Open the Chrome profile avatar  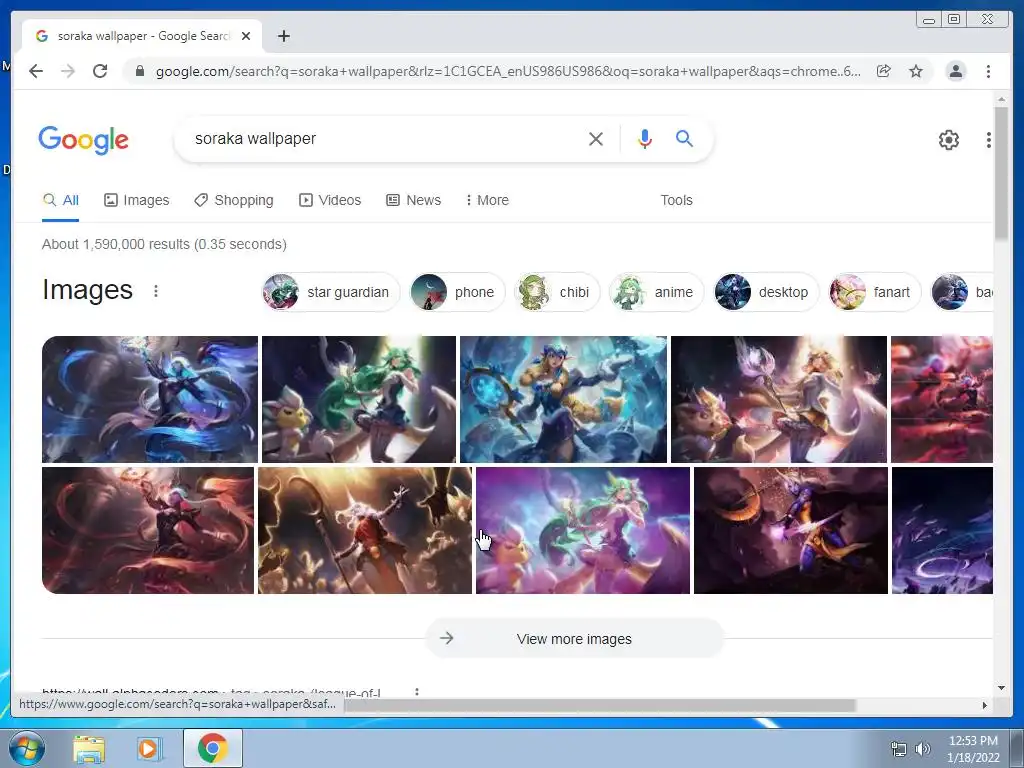(x=955, y=71)
